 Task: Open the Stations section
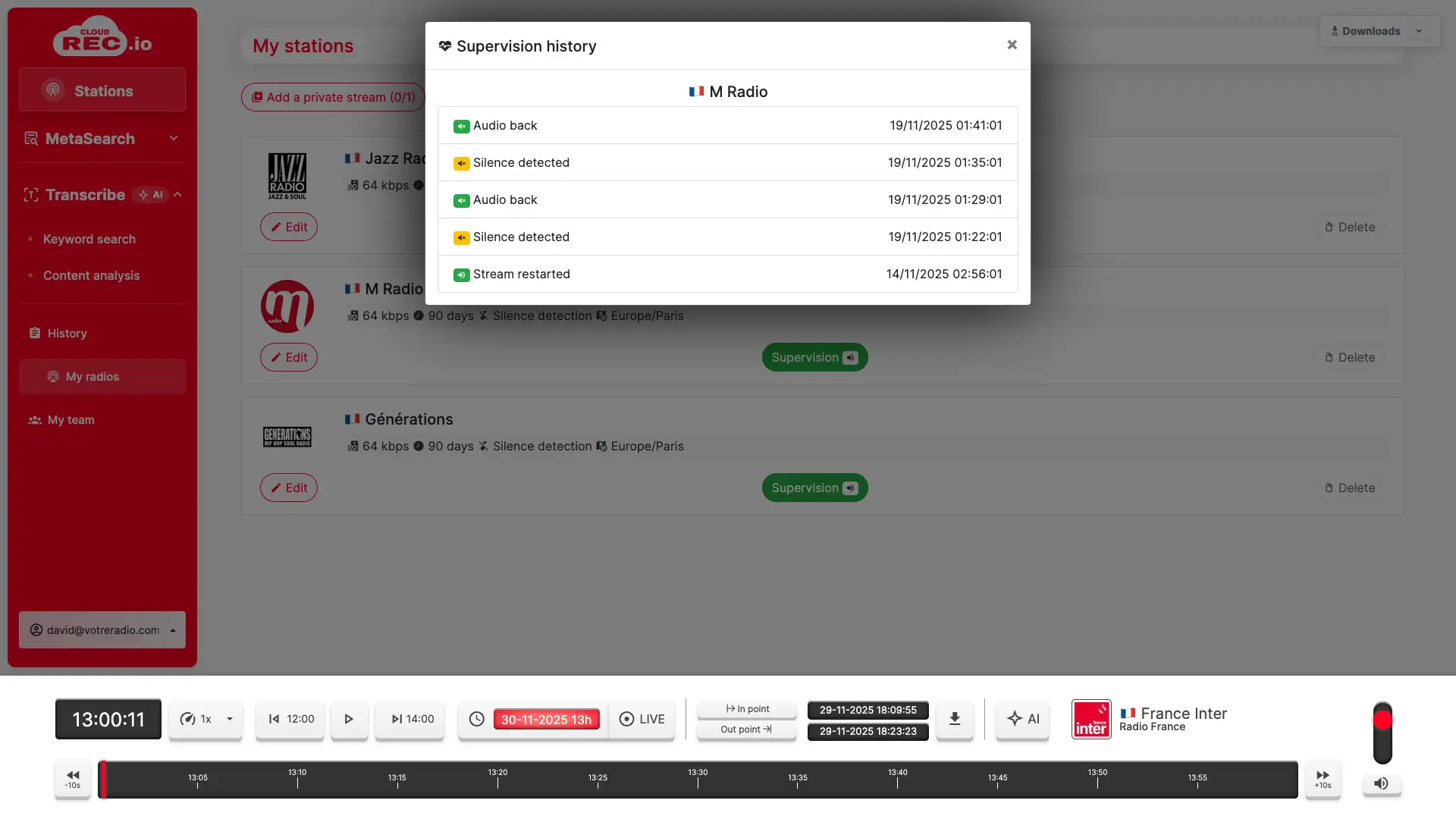point(102,90)
